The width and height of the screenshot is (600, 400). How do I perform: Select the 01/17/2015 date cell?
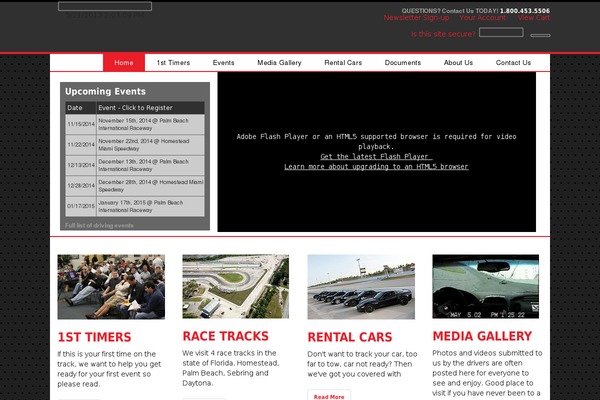point(81,206)
